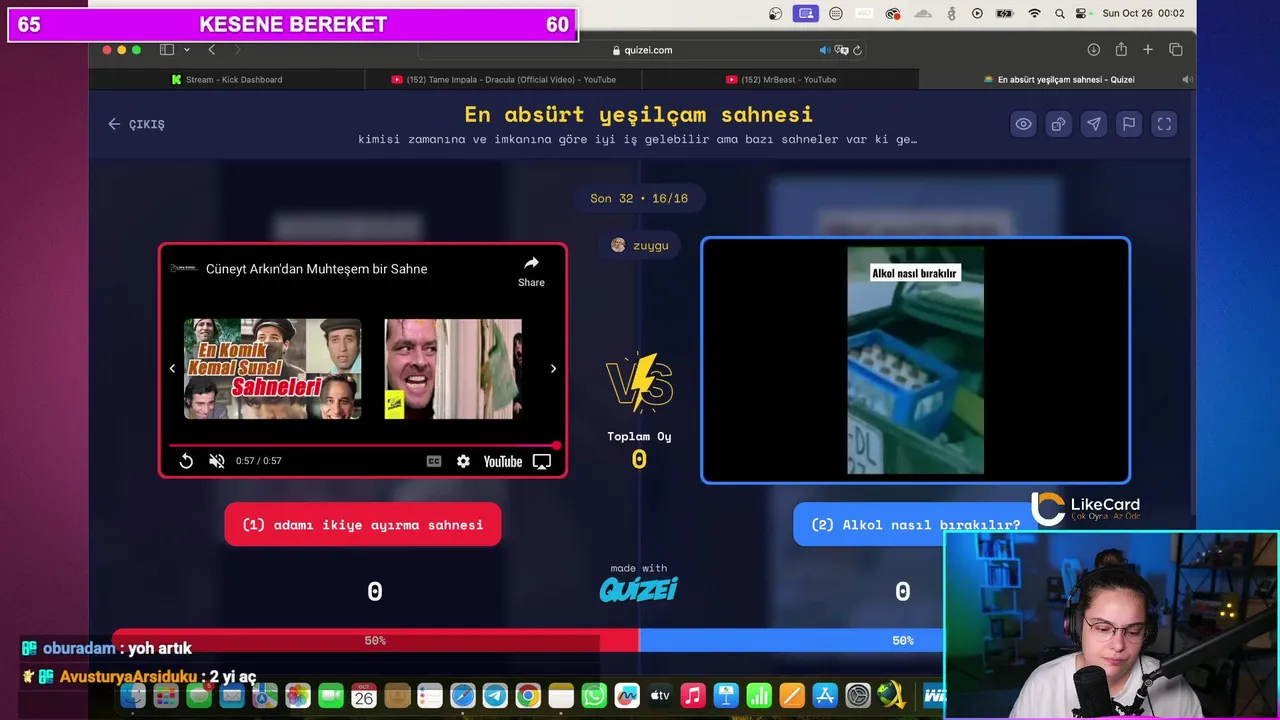
Task: Click the red 50% vote bar
Action: tap(375, 641)
